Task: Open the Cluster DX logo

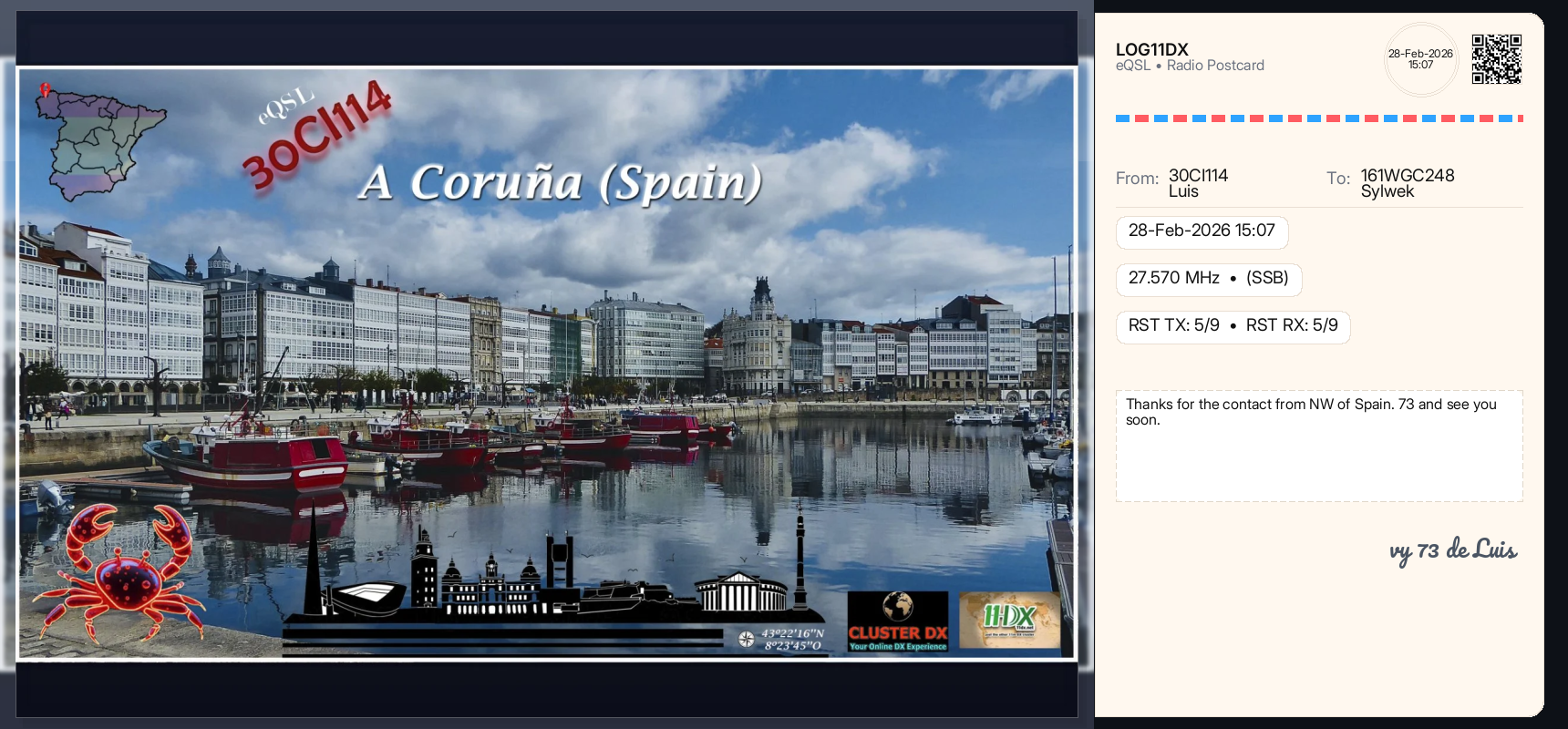Action: [898, 622]
